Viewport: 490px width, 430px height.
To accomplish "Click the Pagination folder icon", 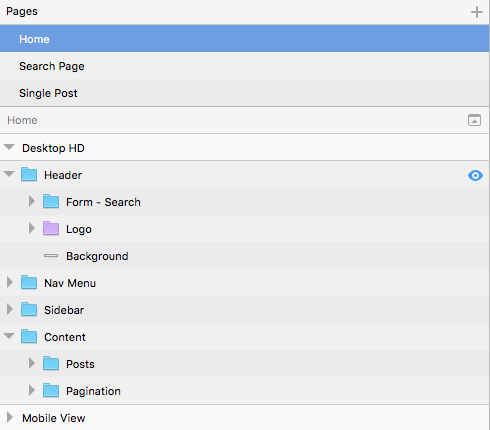I will (51, 391).
